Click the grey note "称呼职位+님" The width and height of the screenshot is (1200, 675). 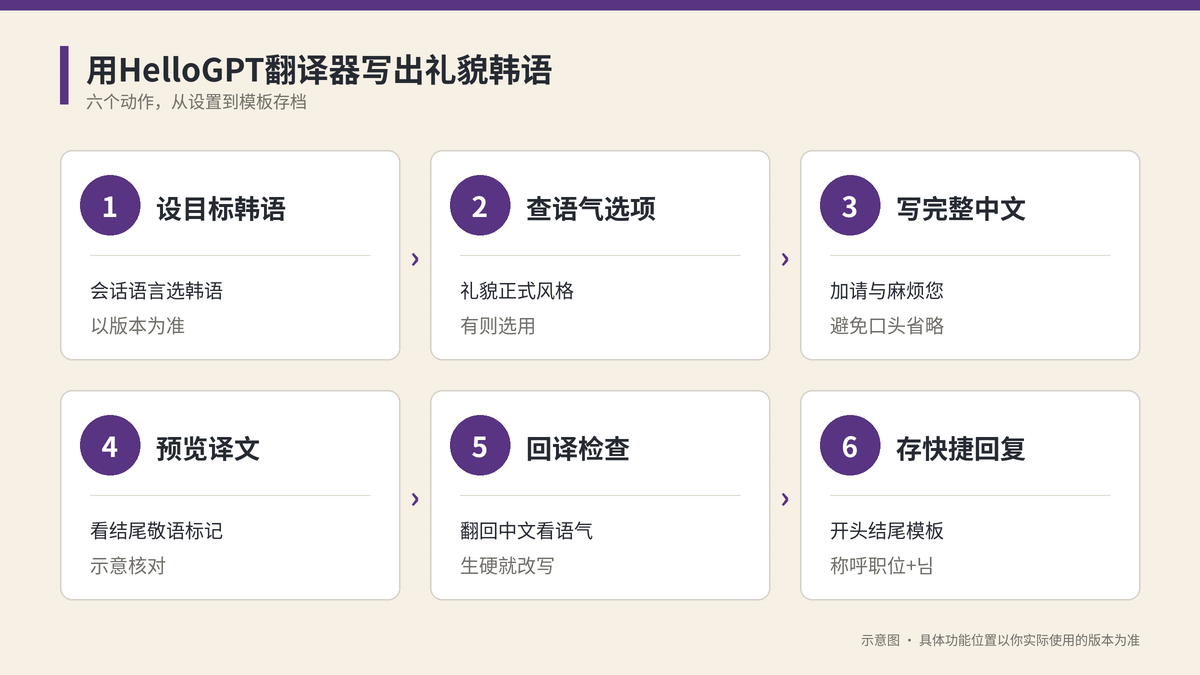882,565
